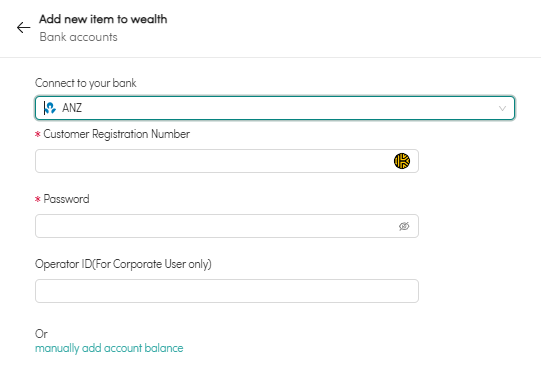The height and width of the screenshot is (372, 541).
Task: Click the red asterisk beside Customer Registration Number
Action: click(x=38, y=135)
